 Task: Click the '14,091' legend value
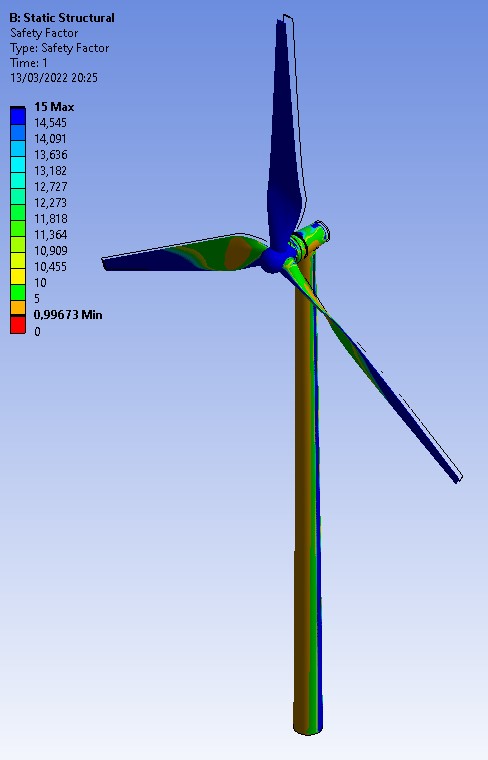(x=50, y=139)
